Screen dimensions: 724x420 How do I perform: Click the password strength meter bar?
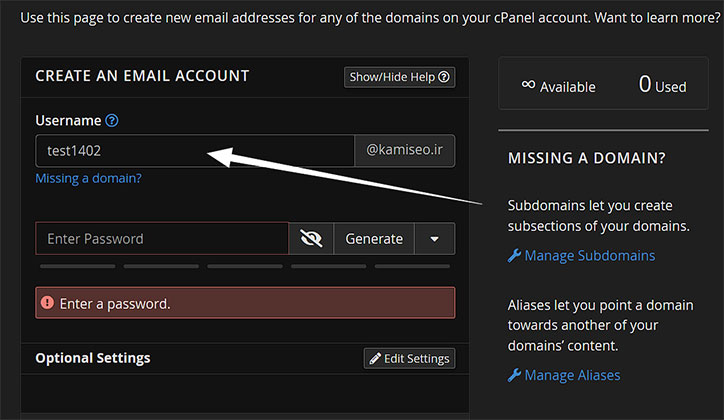pyautogui.click(x=245, y=266)
